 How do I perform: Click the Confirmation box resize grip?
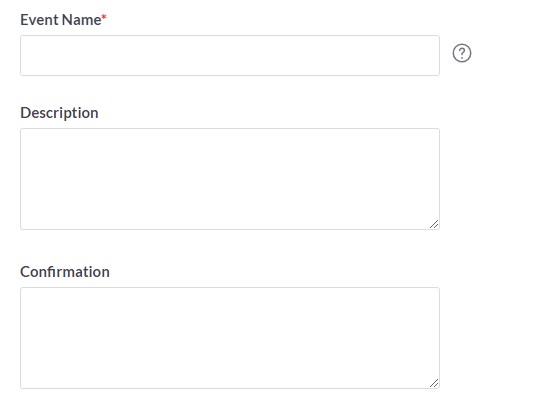point(434,383)
